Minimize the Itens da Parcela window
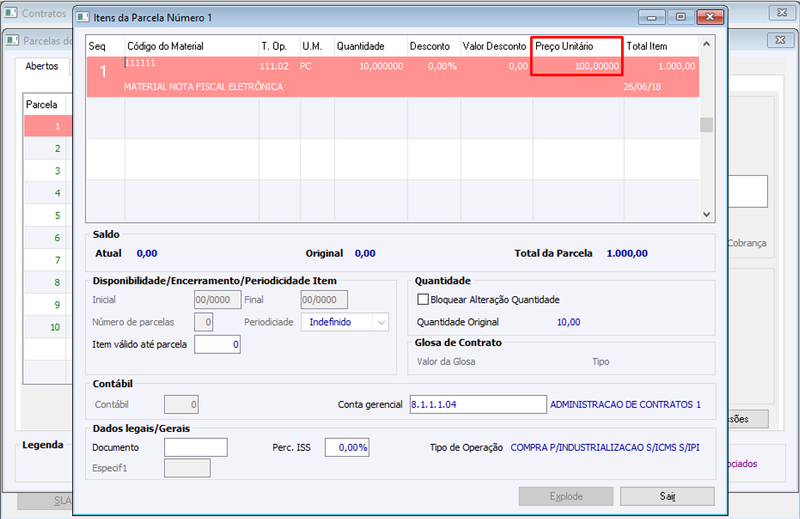The width and height of the screenshot is (800, 519). [652, 17]
